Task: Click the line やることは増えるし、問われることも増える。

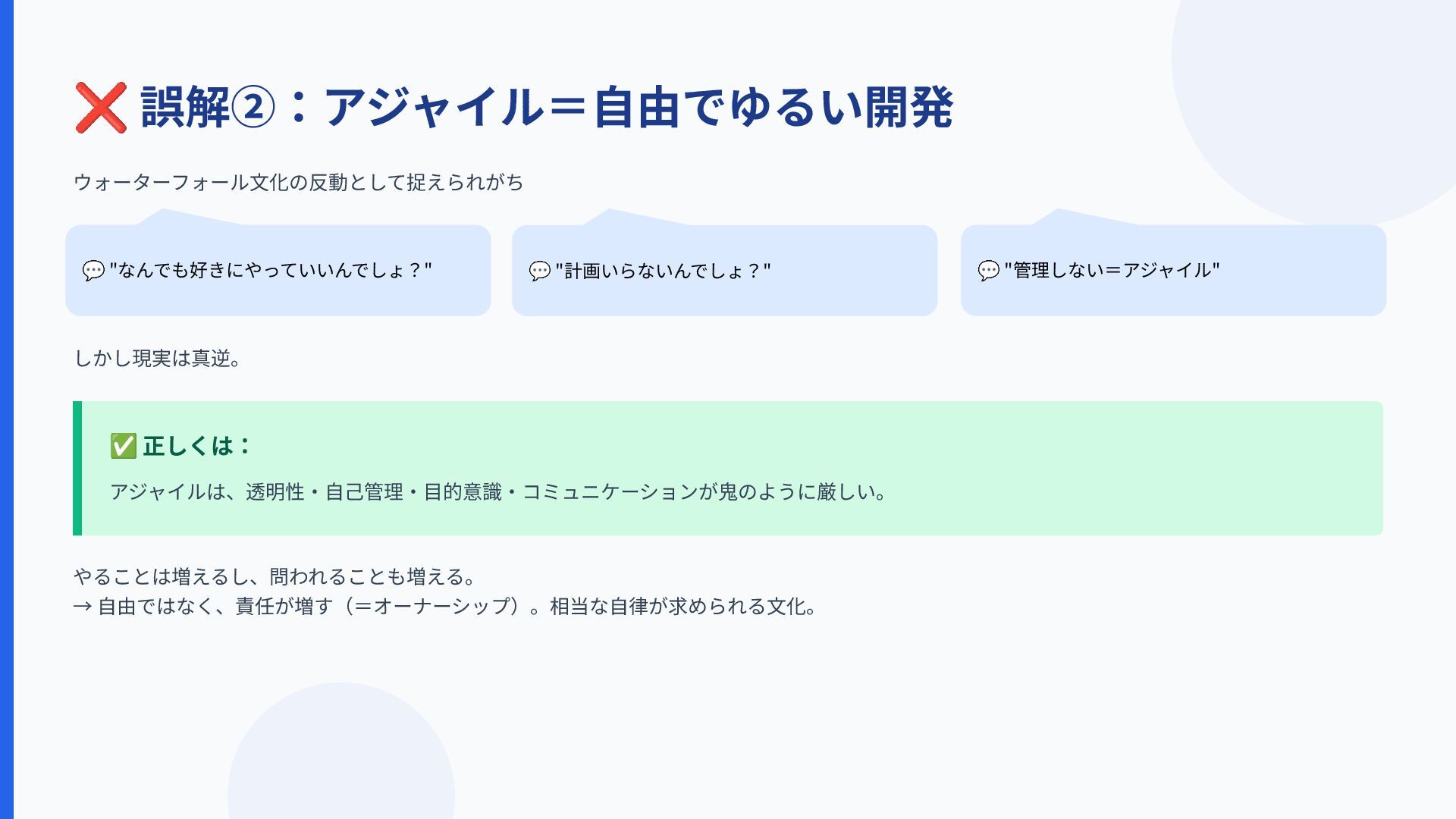Action: tap(274, 577)
